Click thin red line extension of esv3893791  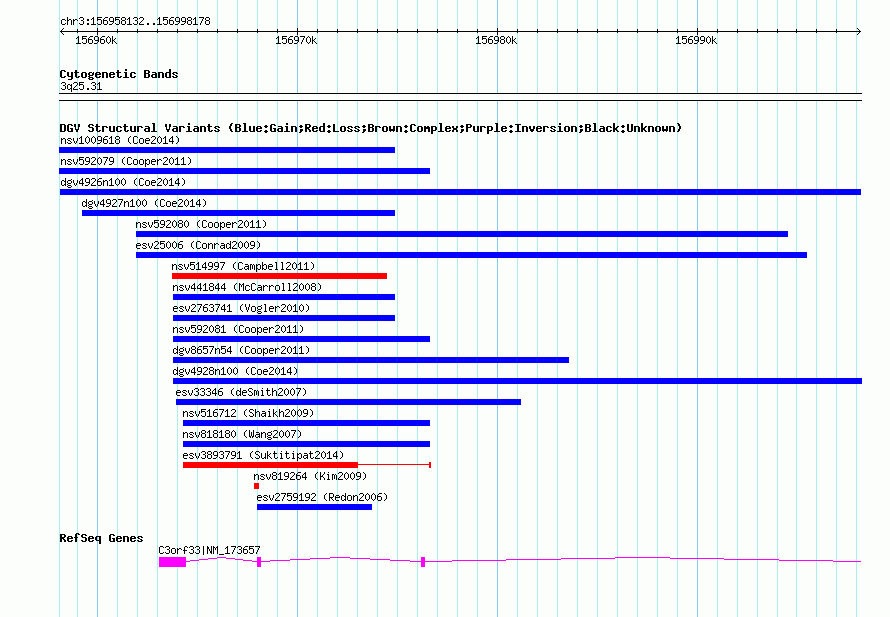tap(394, 465)
